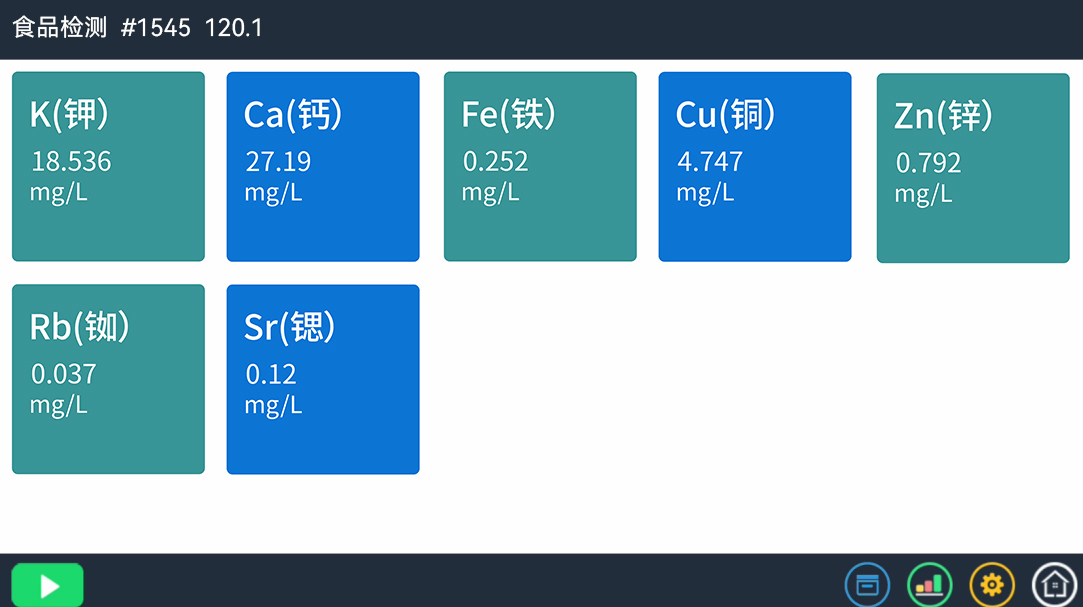Open the bar chart statistics icon
Image resolution: width=1083 pixels, height=607 pixels.
(x=929, y=585)
